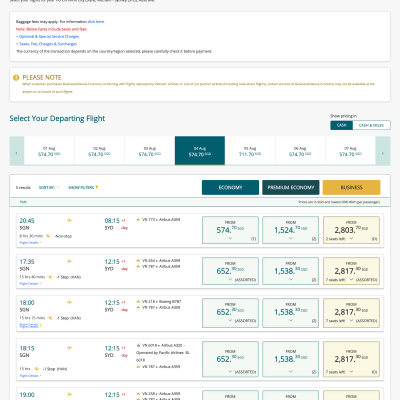Viewport: 400px width, 400px height.
Task: Click the 'Select Your Departing Flight' heading
Action: [57, 118]
